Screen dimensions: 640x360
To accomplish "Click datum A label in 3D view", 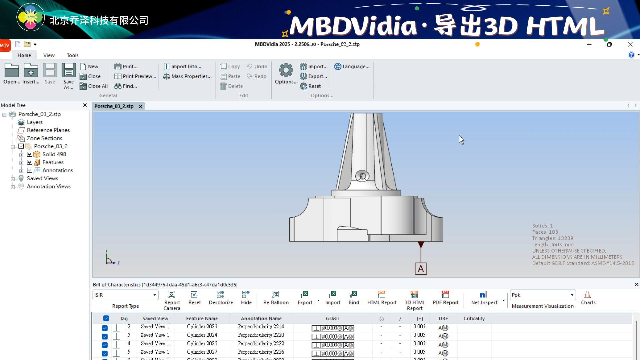I will (420, 269).
